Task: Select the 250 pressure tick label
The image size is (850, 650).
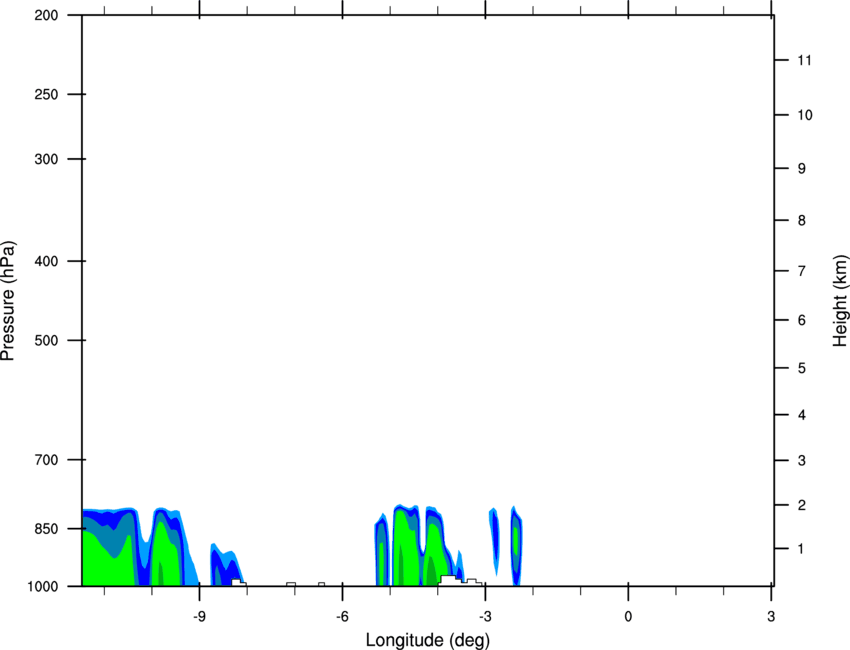Action: (x=46, y=94)
